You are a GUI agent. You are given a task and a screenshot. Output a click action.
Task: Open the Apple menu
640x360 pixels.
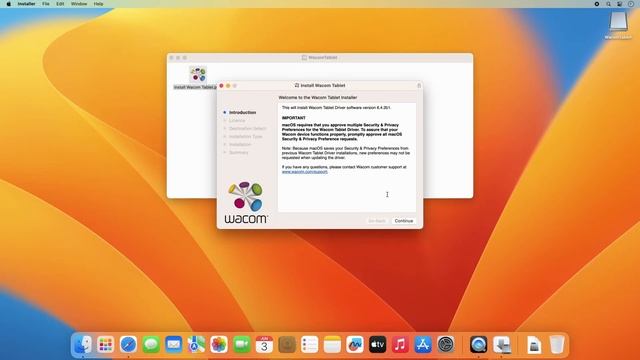tap(9, 4)
